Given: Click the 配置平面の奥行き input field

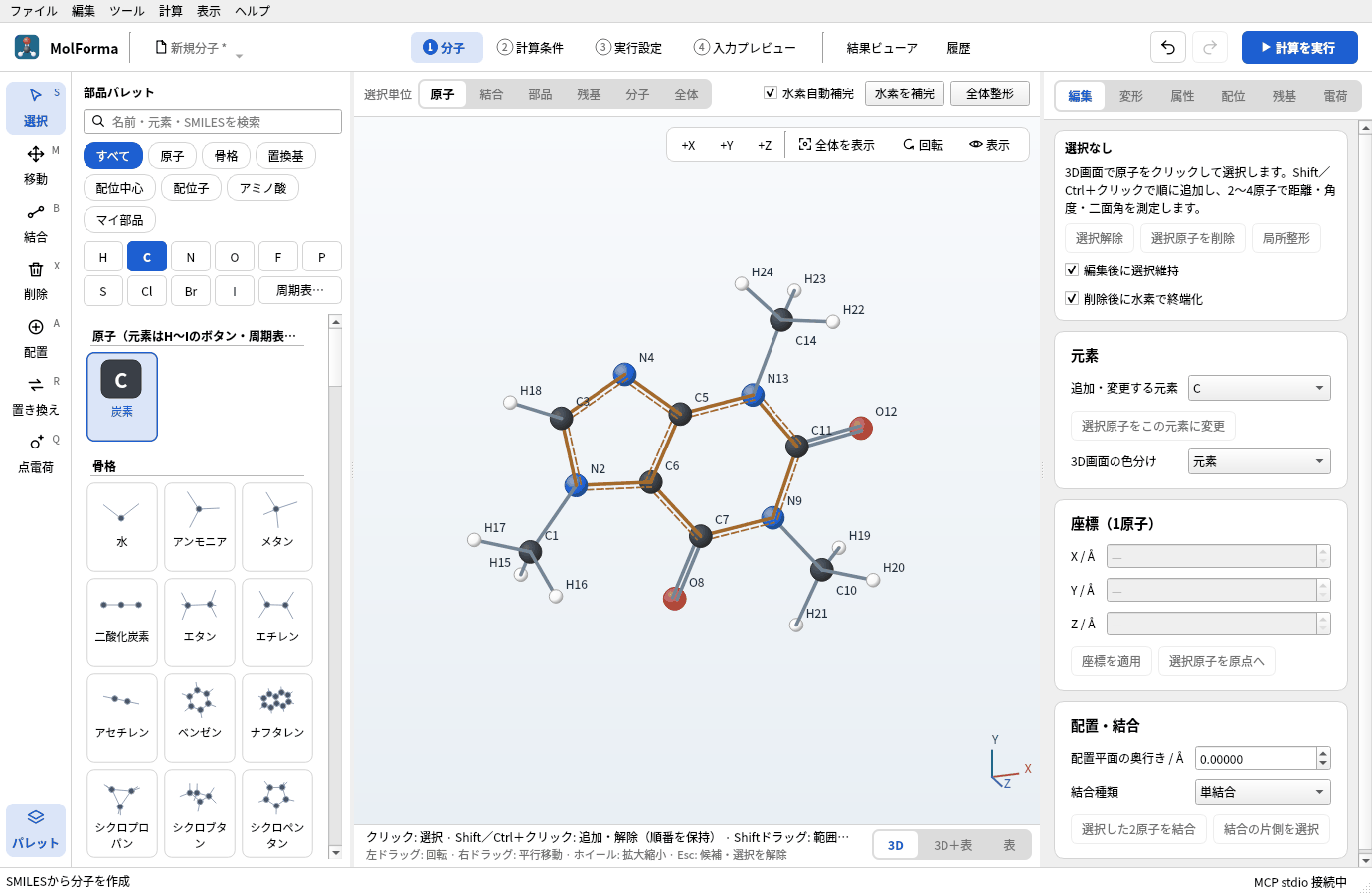Looking at the screenshot, I should 1256,759.
